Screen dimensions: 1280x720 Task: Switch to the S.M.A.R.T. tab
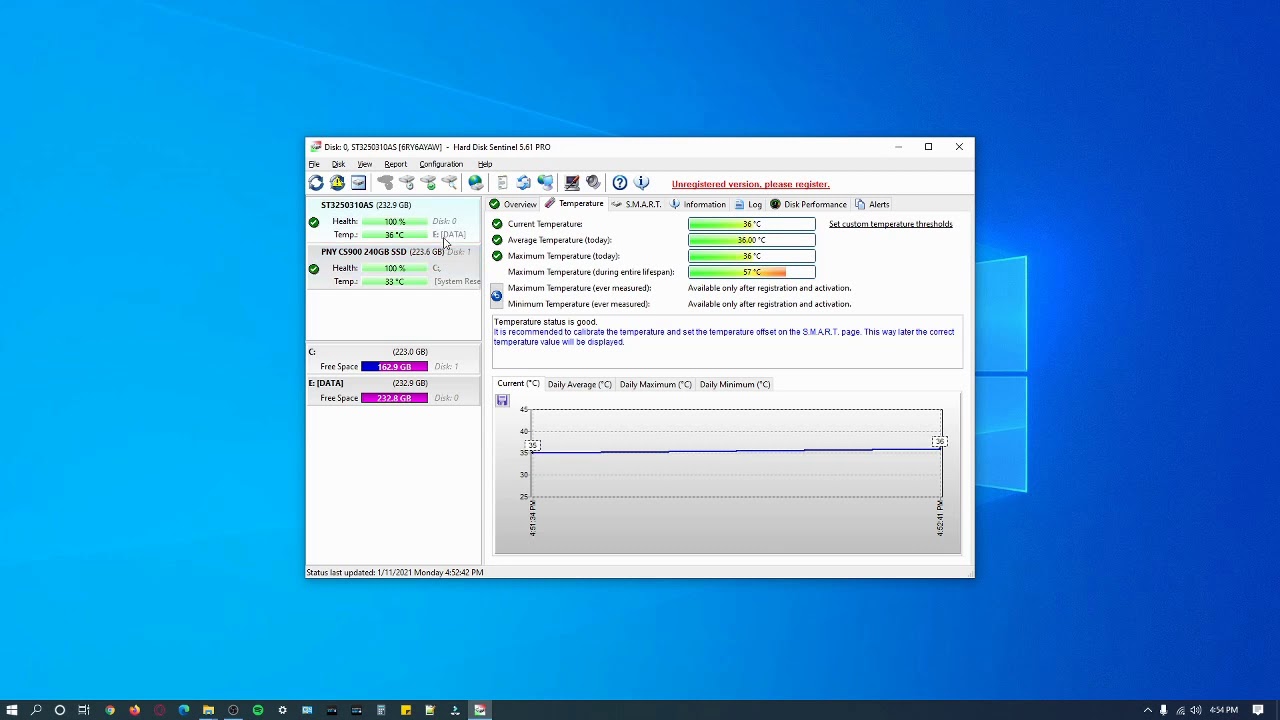[x=636, y=204]
